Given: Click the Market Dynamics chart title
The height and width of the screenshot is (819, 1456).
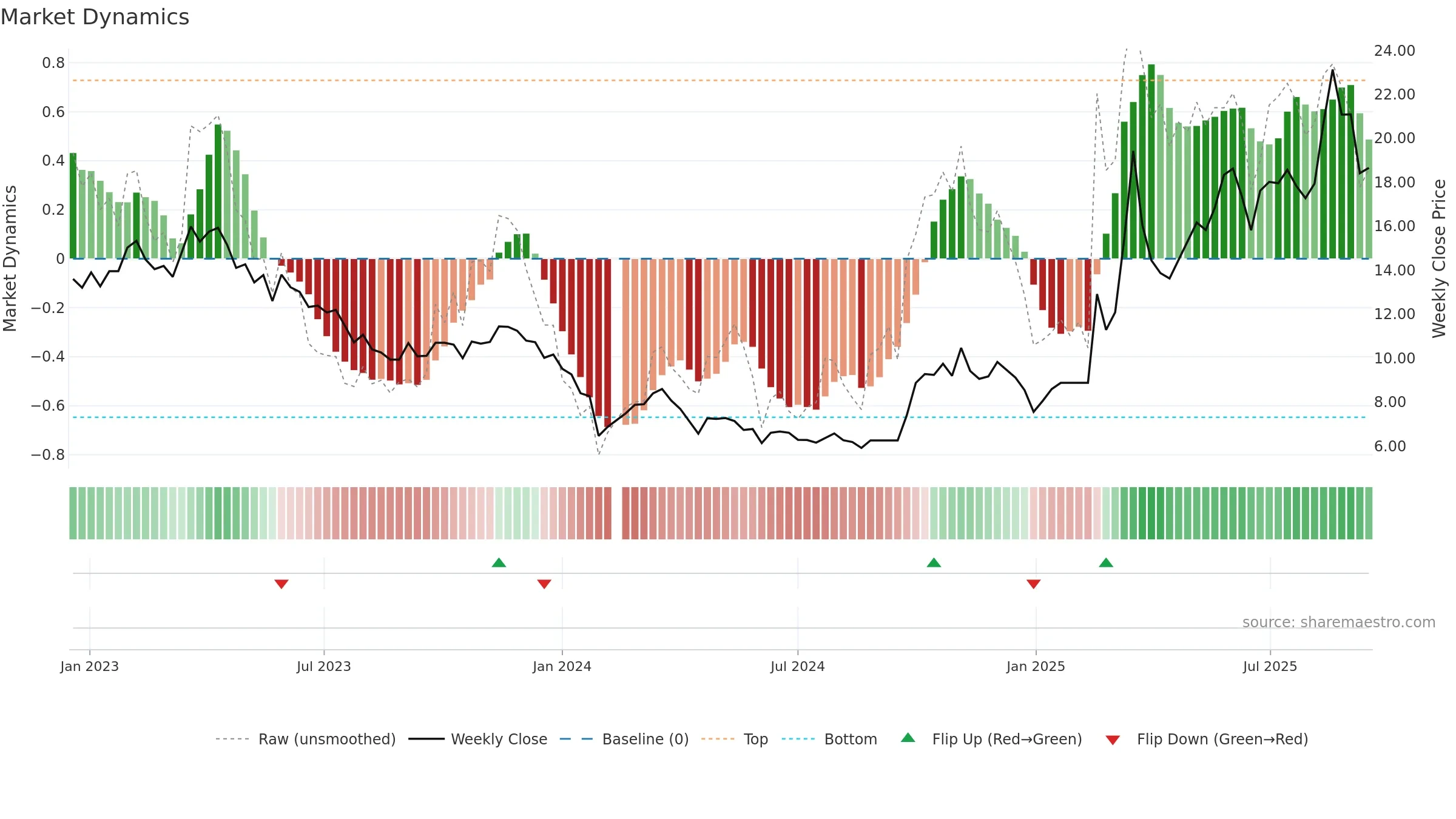Looking at the screenshot, I should [95, 17].
